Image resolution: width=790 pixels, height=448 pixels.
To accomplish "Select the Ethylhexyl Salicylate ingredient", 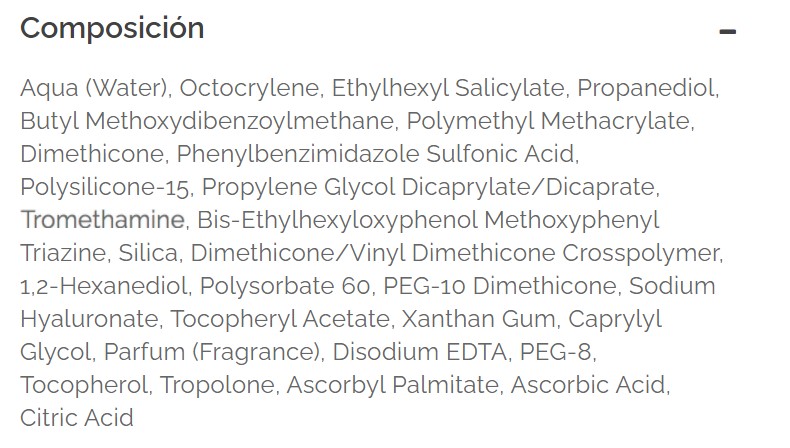I will (448, 88).
